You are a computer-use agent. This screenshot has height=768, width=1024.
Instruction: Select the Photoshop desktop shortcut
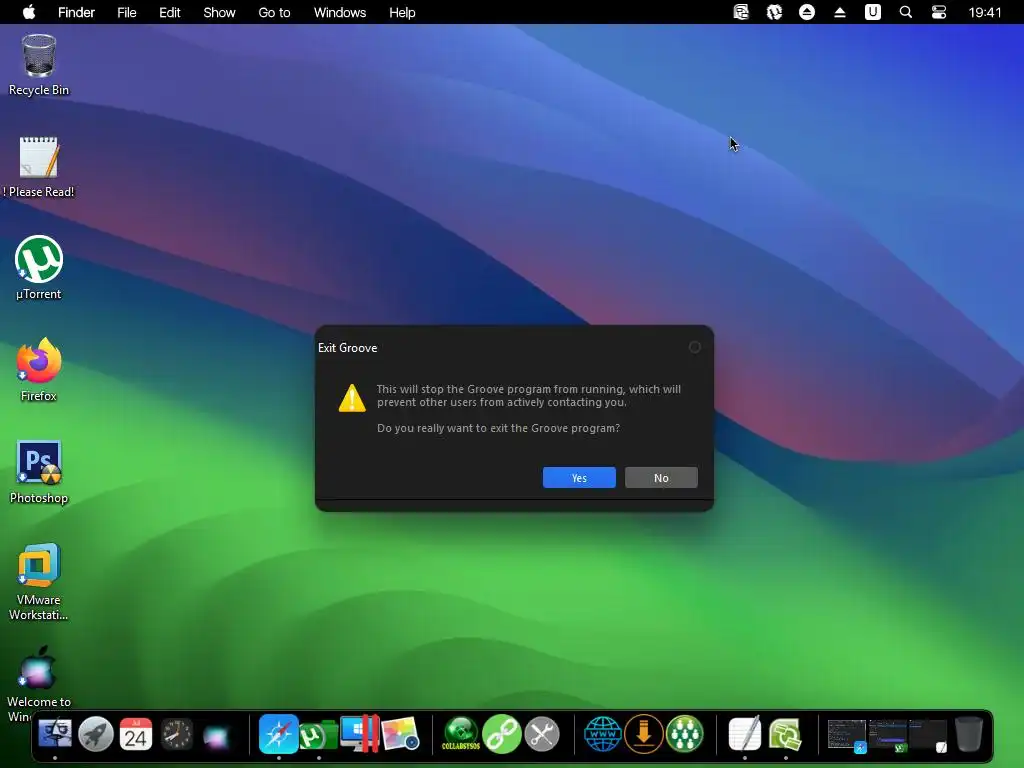pyautogui.click(x=39, y=472)
